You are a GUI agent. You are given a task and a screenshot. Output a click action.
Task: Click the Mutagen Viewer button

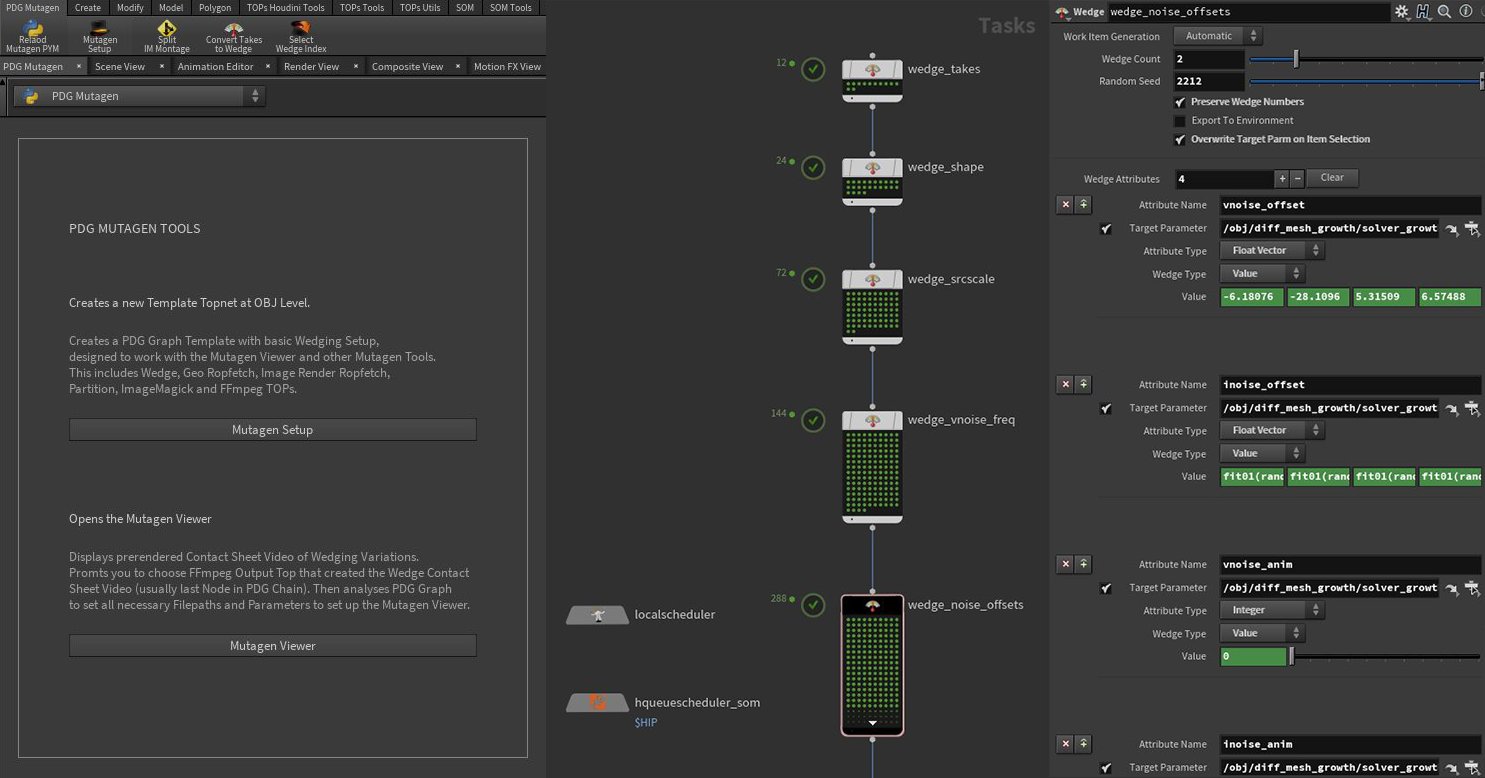pos(272,646)
